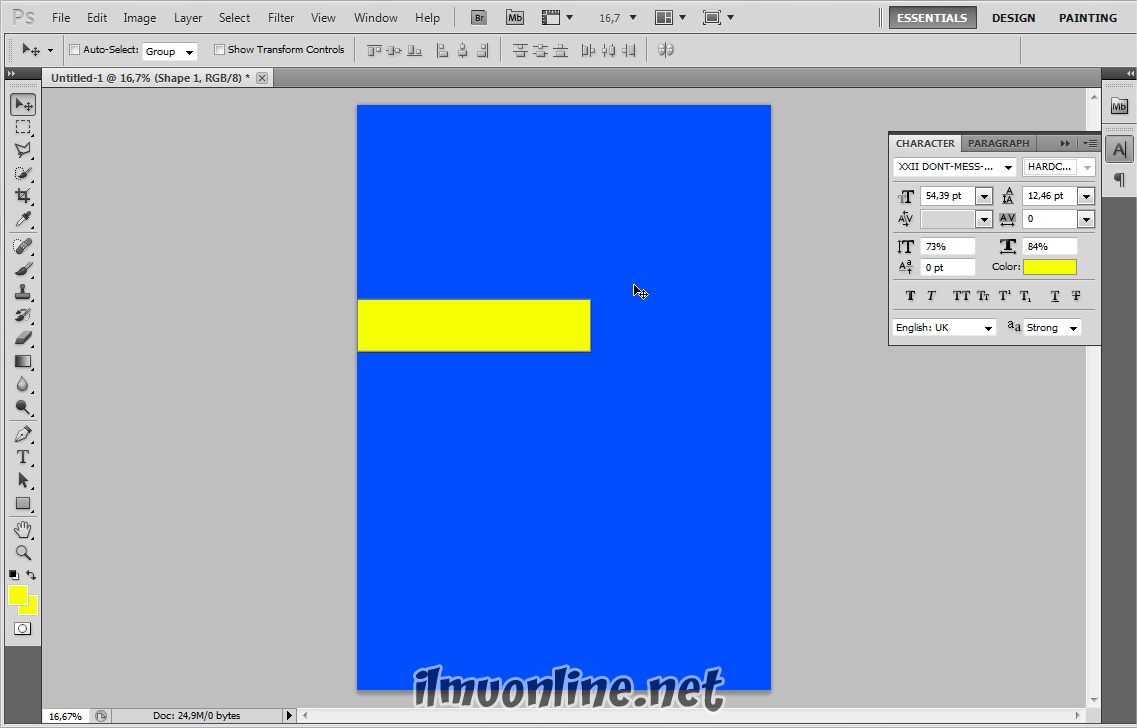Activate the Zoom tool in toolbox
The height and width of the screenshot is (728, 1137).
[22, 552]
